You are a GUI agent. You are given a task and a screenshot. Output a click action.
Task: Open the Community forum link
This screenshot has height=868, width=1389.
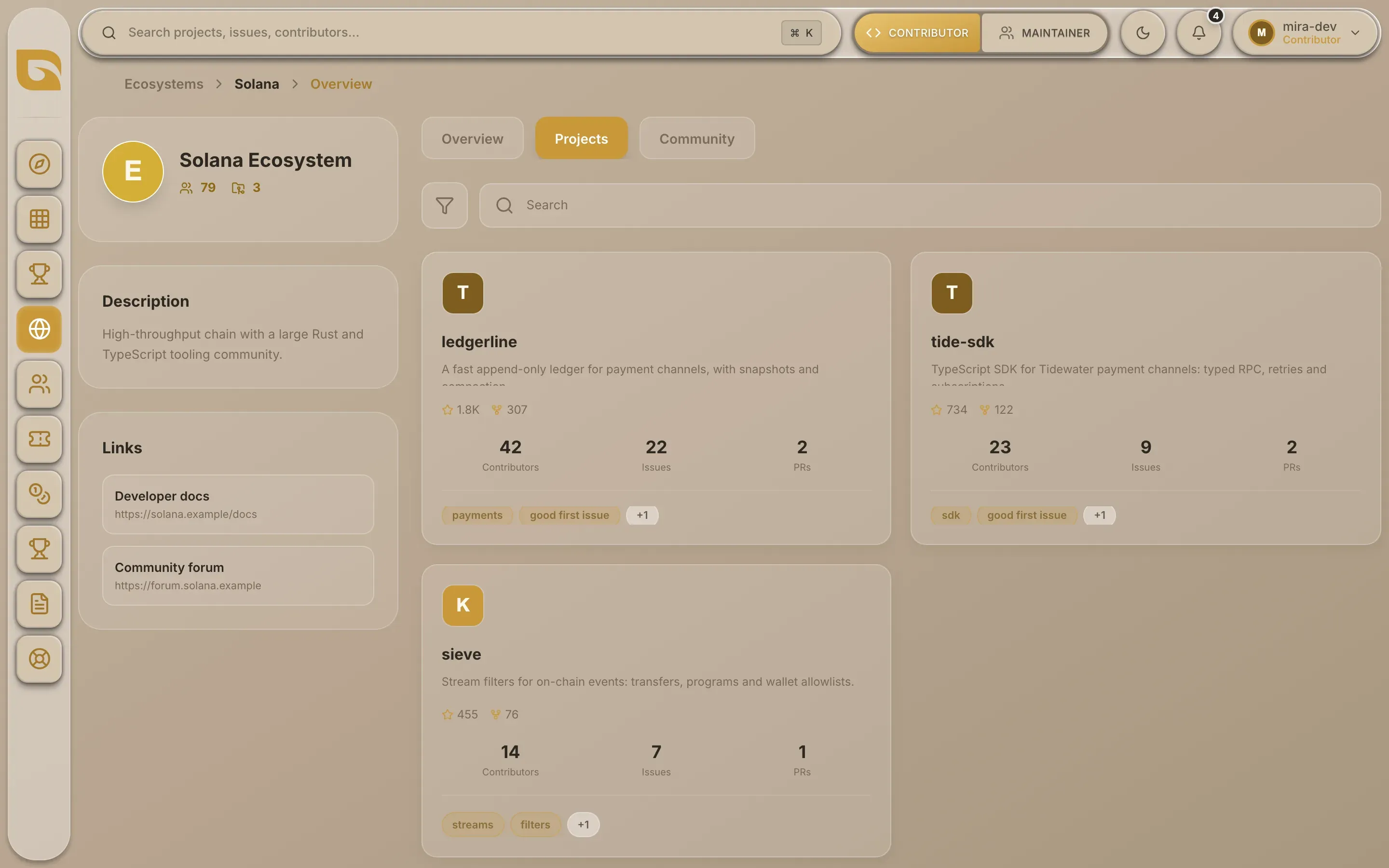238,575
